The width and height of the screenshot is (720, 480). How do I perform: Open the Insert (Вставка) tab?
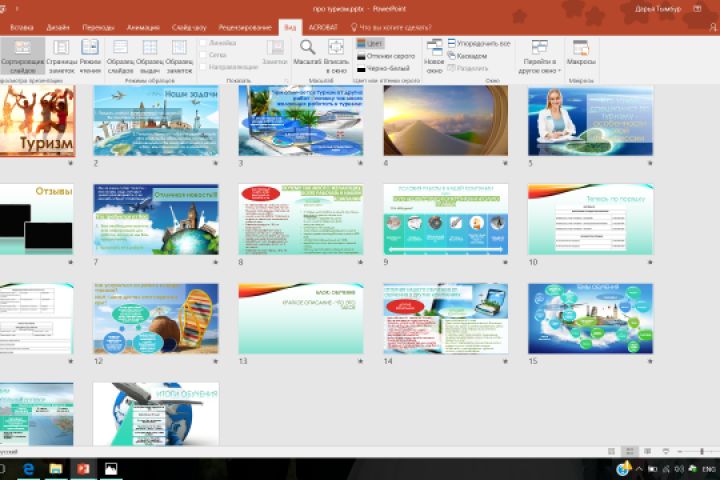click(22, 28)
